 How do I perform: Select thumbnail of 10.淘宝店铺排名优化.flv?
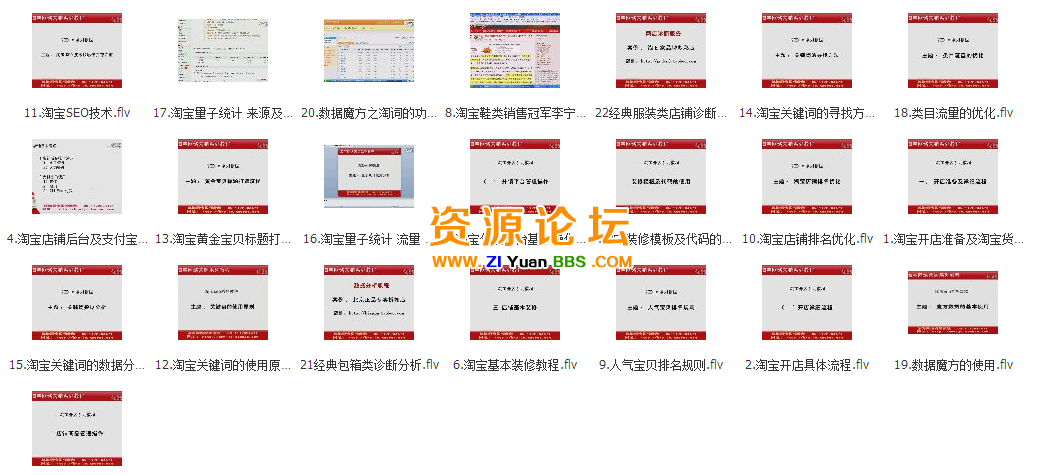(x=807, y=176)
